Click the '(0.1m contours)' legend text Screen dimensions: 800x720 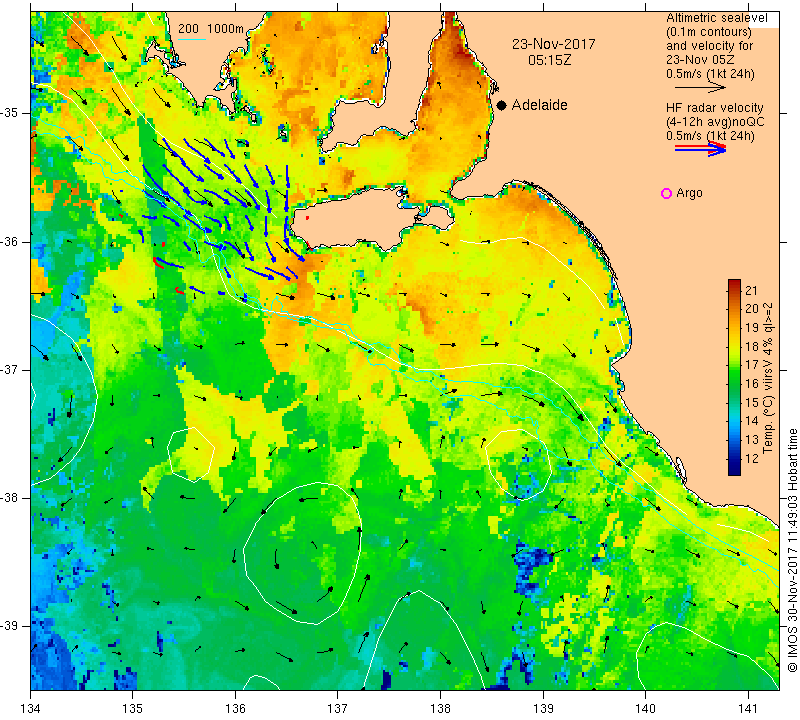708,32
